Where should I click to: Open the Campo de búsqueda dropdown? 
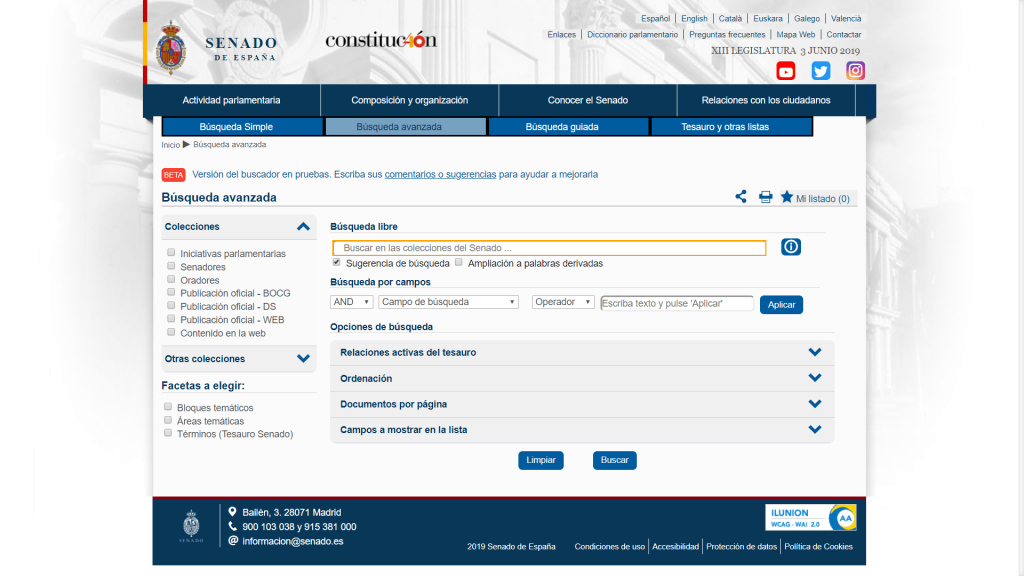449,302
